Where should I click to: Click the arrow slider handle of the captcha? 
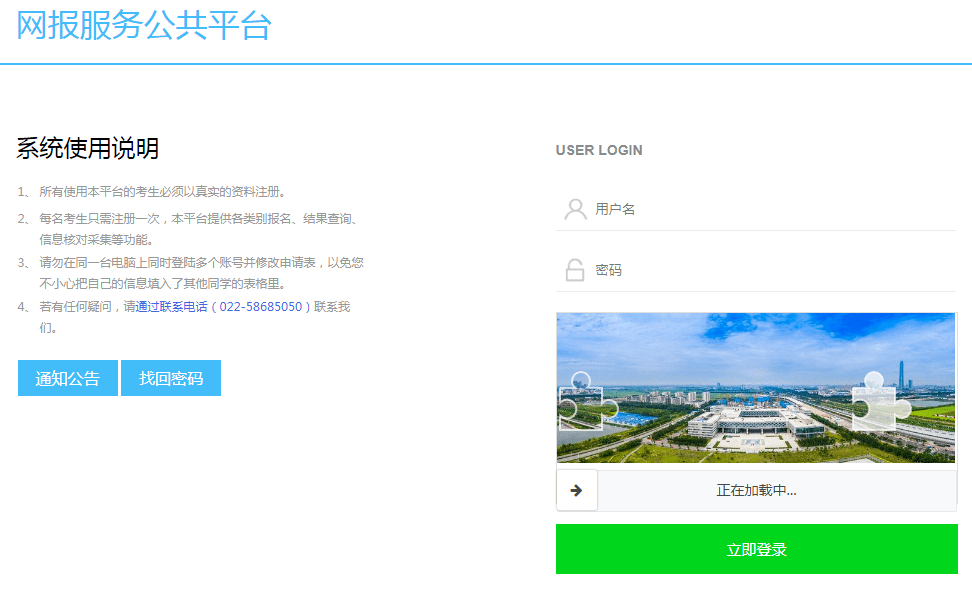tap(577, 491)
